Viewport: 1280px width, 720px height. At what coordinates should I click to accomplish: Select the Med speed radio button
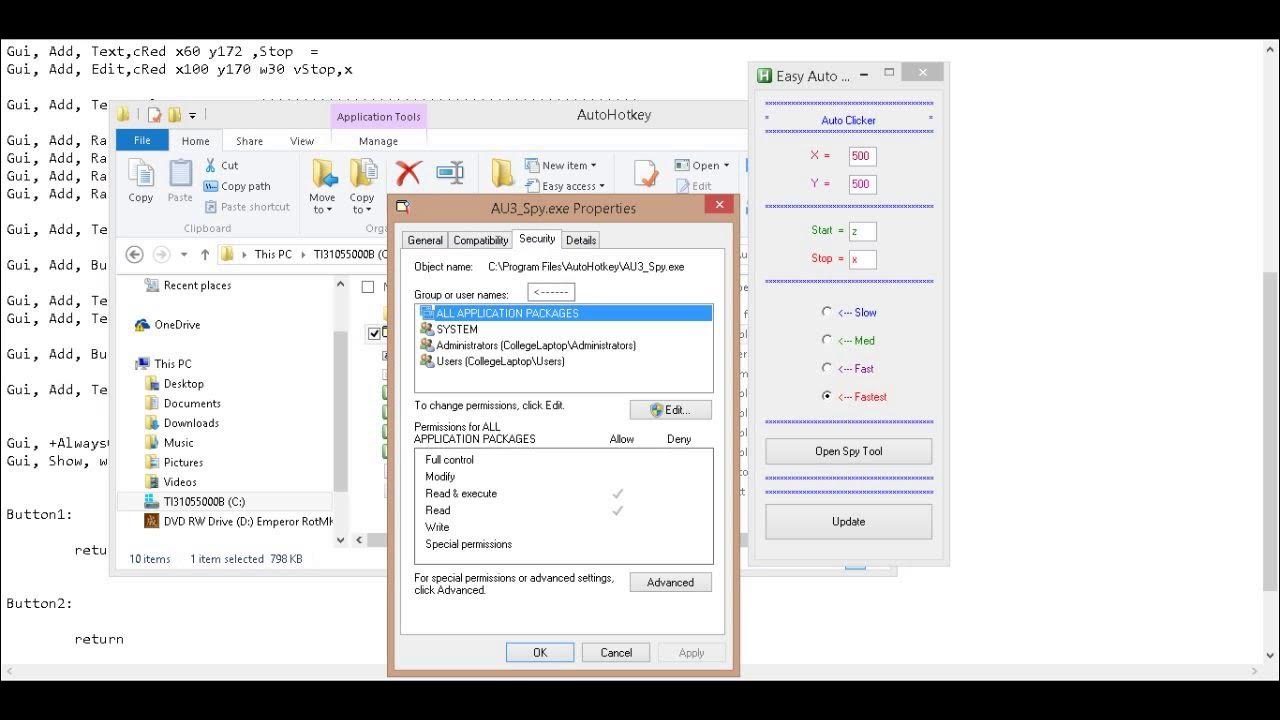[x=826, y=340]
